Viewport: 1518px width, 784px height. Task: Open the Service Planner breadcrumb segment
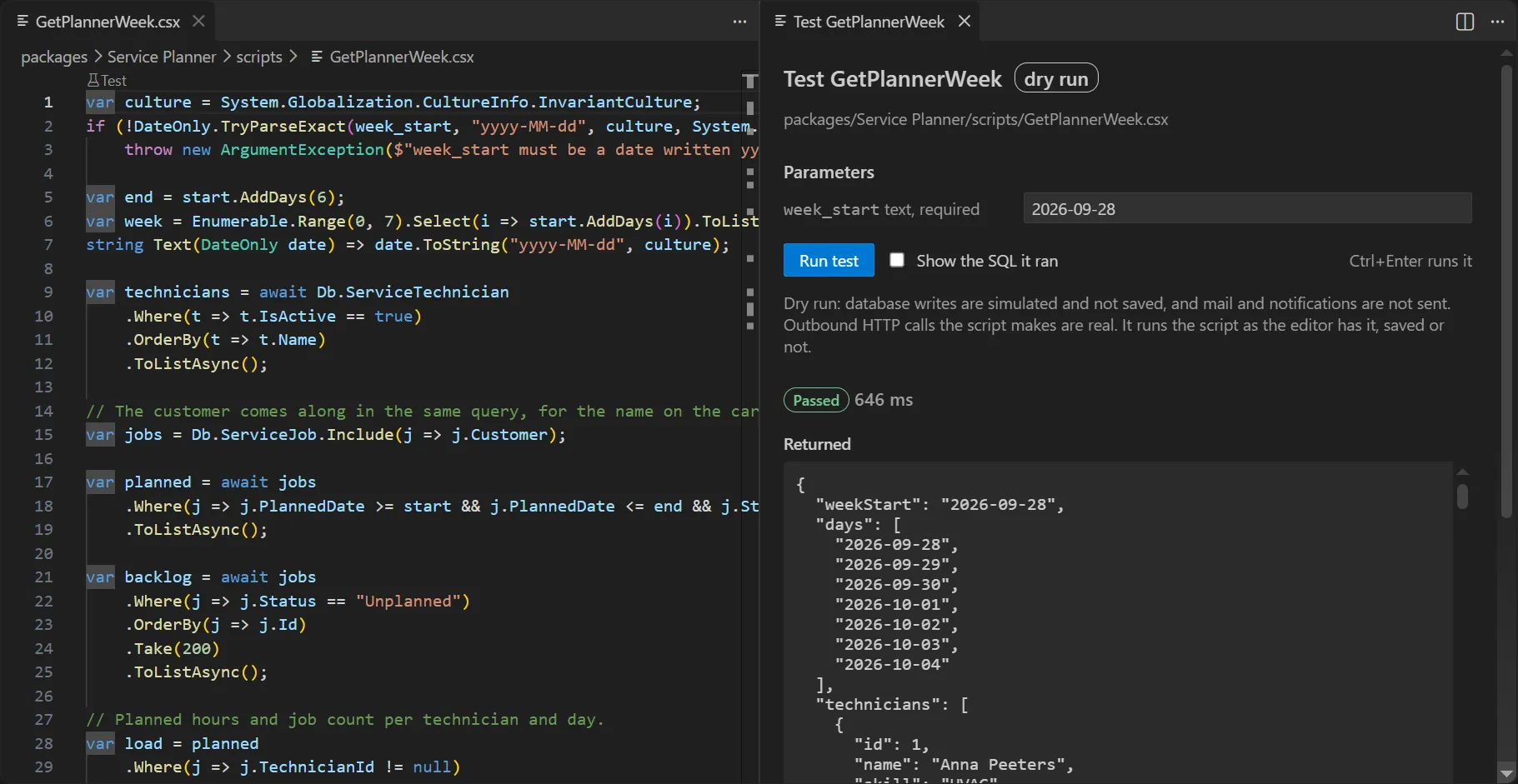pyautogui.click(x=162, y=57)
